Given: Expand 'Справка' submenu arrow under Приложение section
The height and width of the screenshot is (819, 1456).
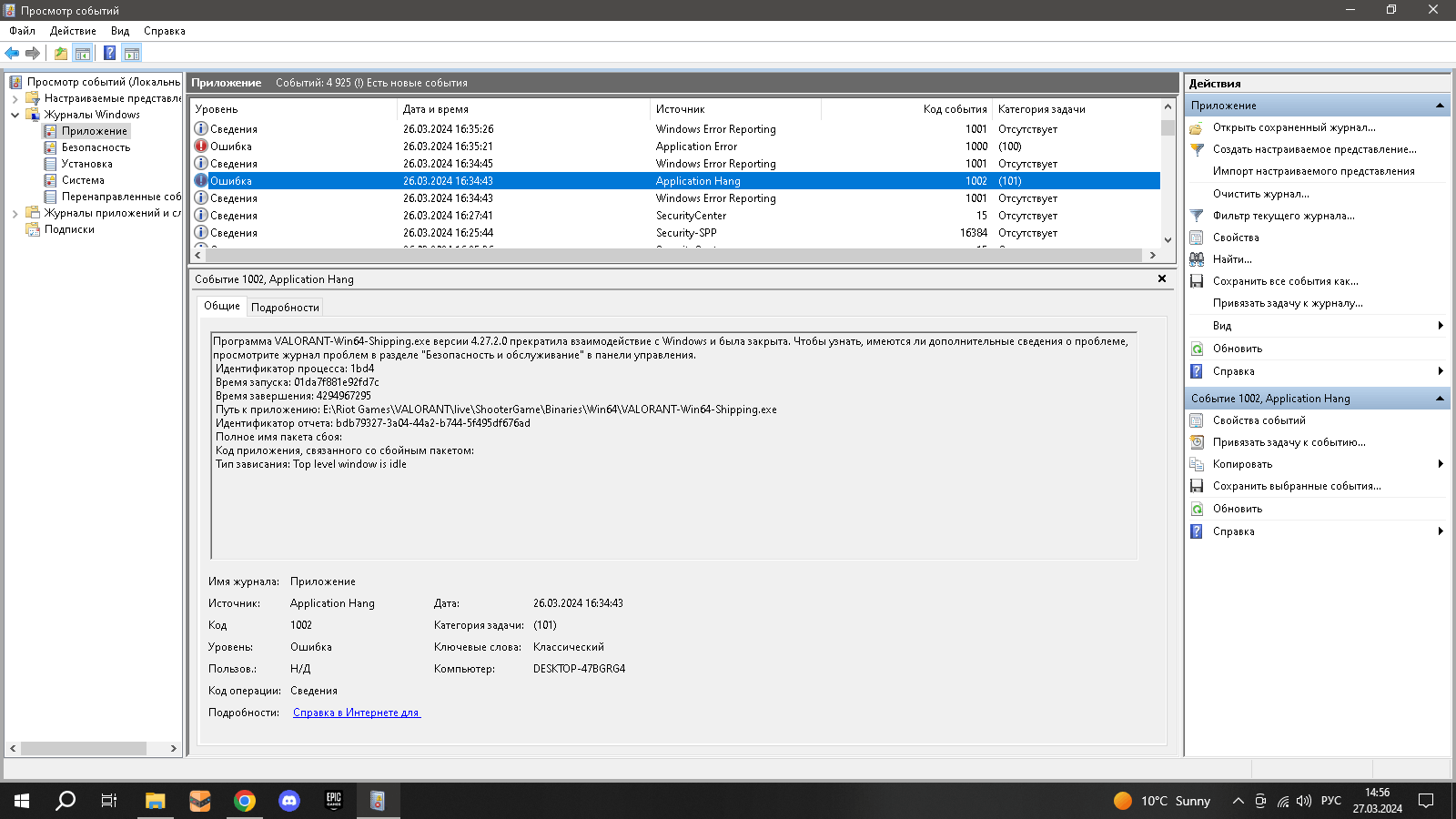Looking at the screenshot, I should 1441,371.
